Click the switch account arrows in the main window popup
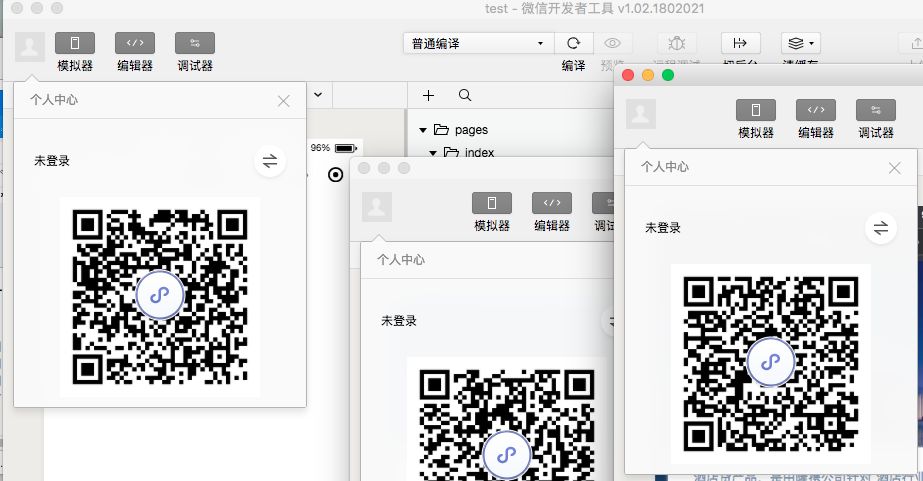The width and height of the screenshot is (923, 481). [x=270, y=161]
